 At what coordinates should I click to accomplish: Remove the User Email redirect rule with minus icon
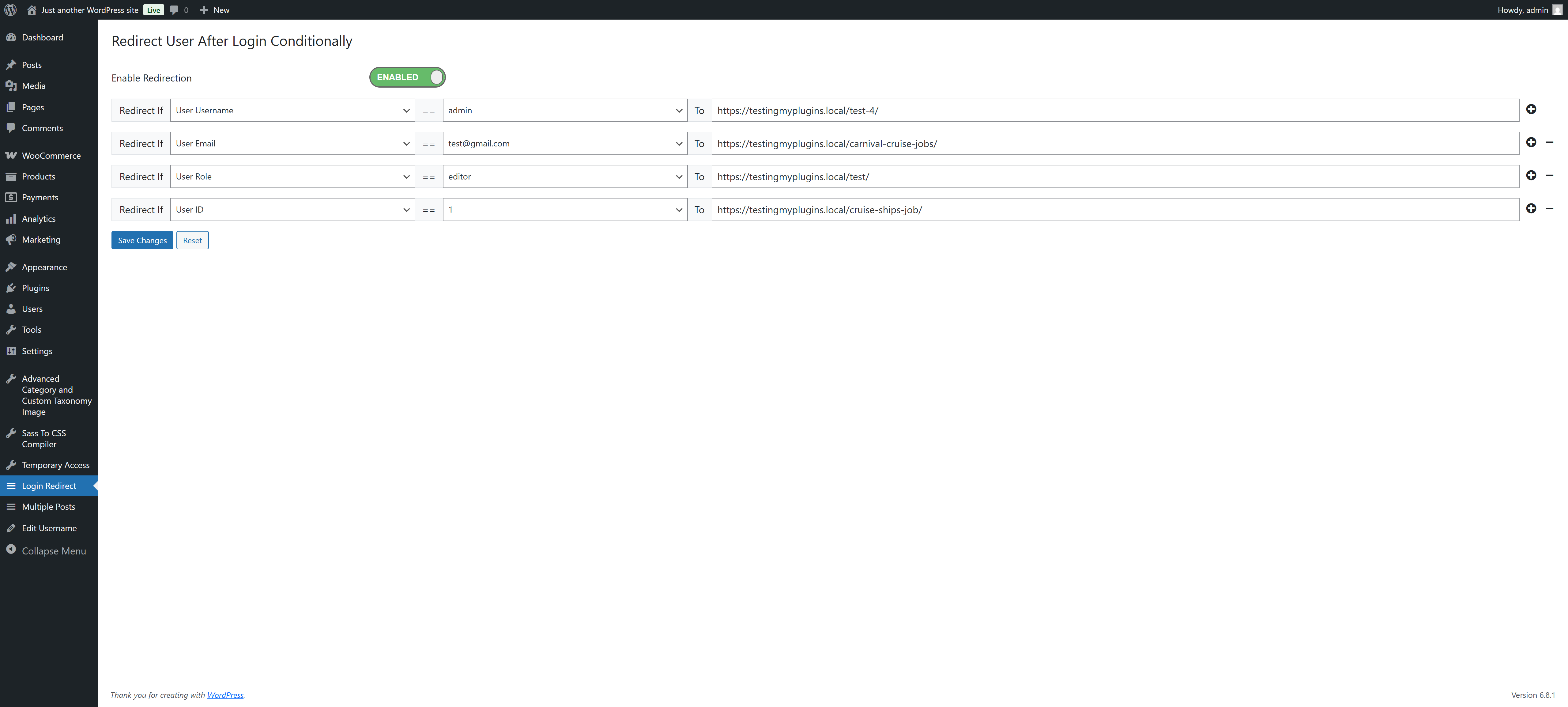point(1549,142)
